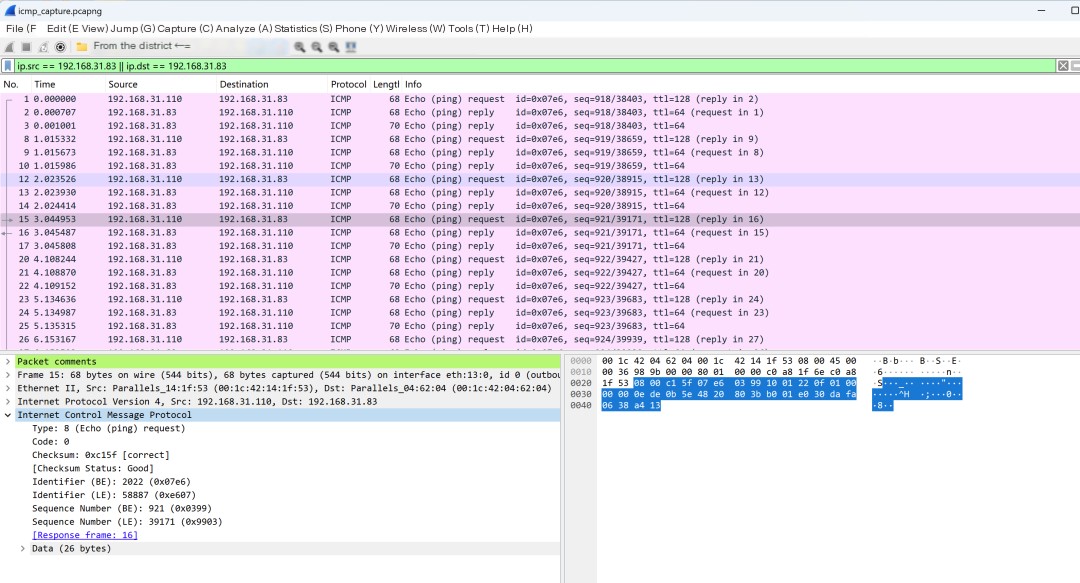Select packet 14 at time 2.024414
This screenshot has height=583, width=1080.
coord(540,206)
